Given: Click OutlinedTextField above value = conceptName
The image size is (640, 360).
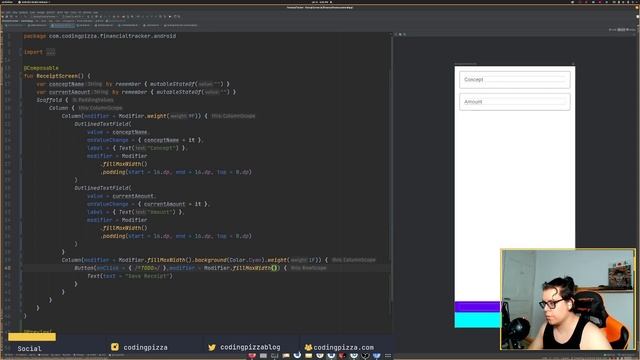Looking at the screenshot, I should click(102, 124).
